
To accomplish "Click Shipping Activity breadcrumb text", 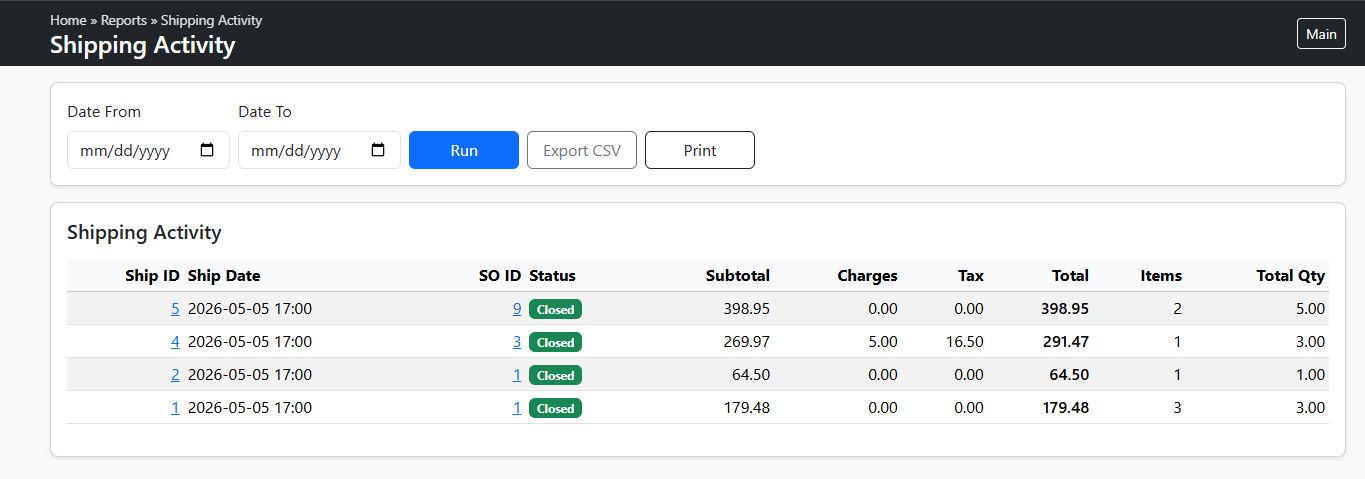I will (x=212, y=20).
